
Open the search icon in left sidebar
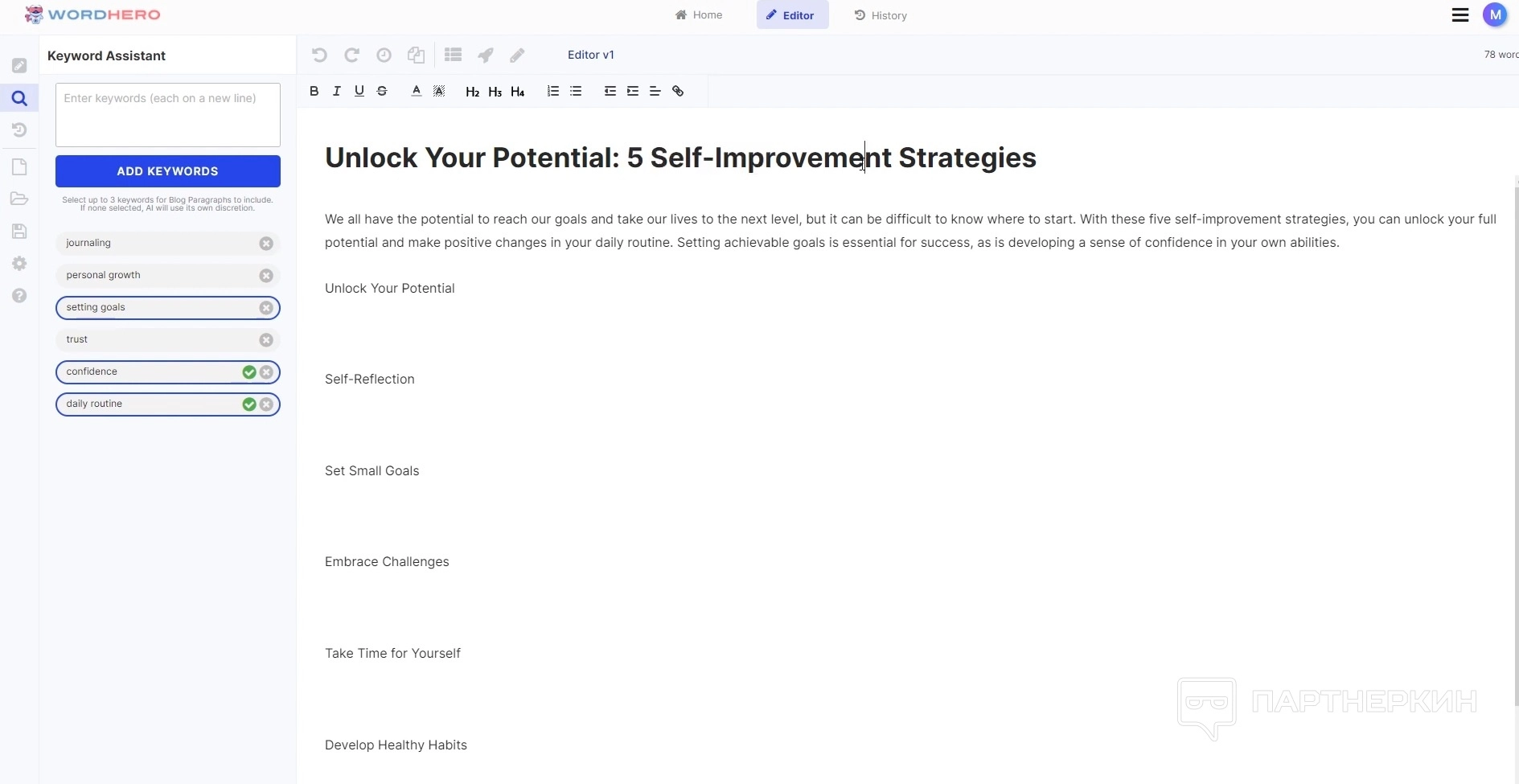pos(19,98)
